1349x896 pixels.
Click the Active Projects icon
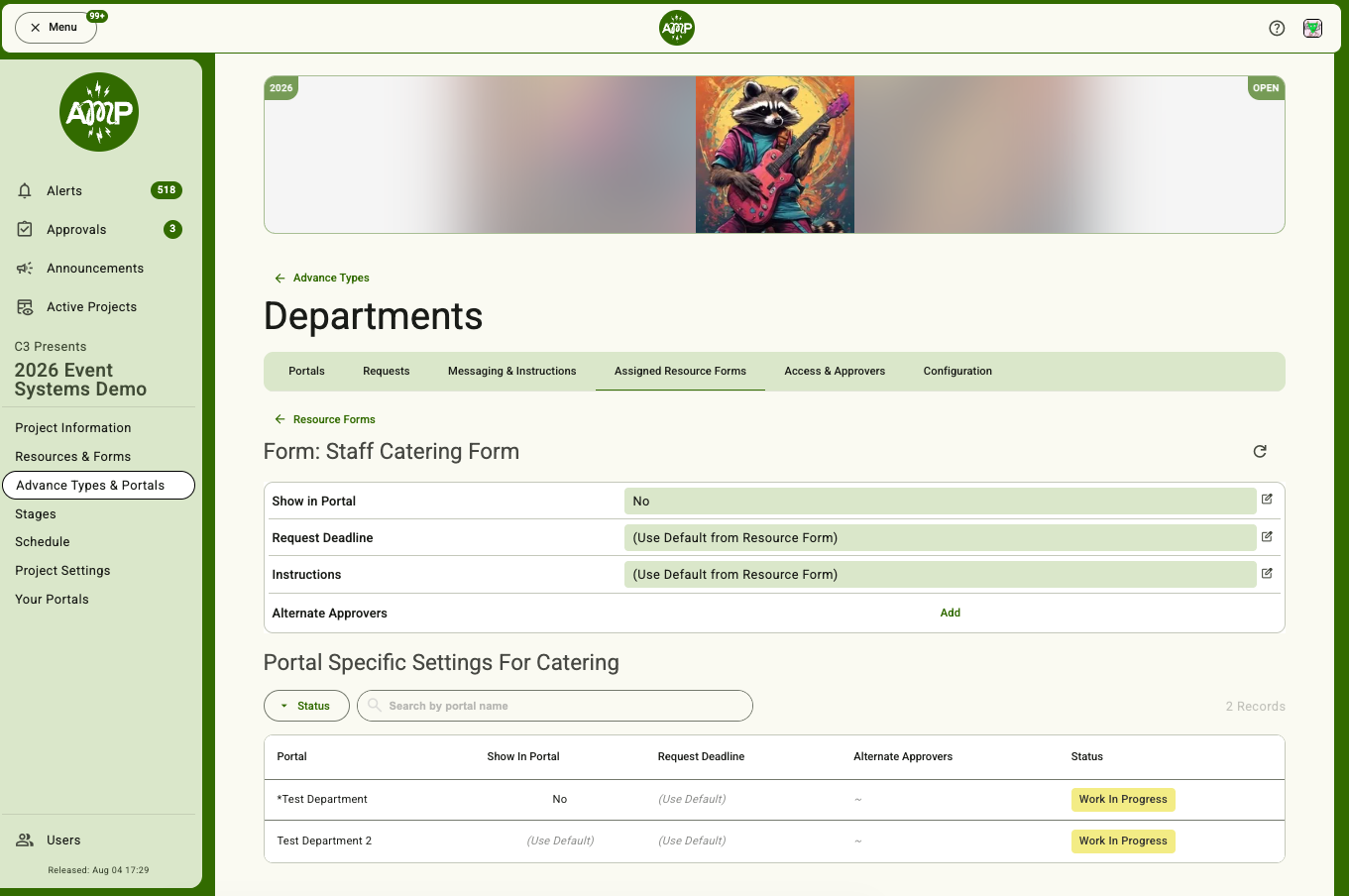pyautogui.click(x=25, y=307)
